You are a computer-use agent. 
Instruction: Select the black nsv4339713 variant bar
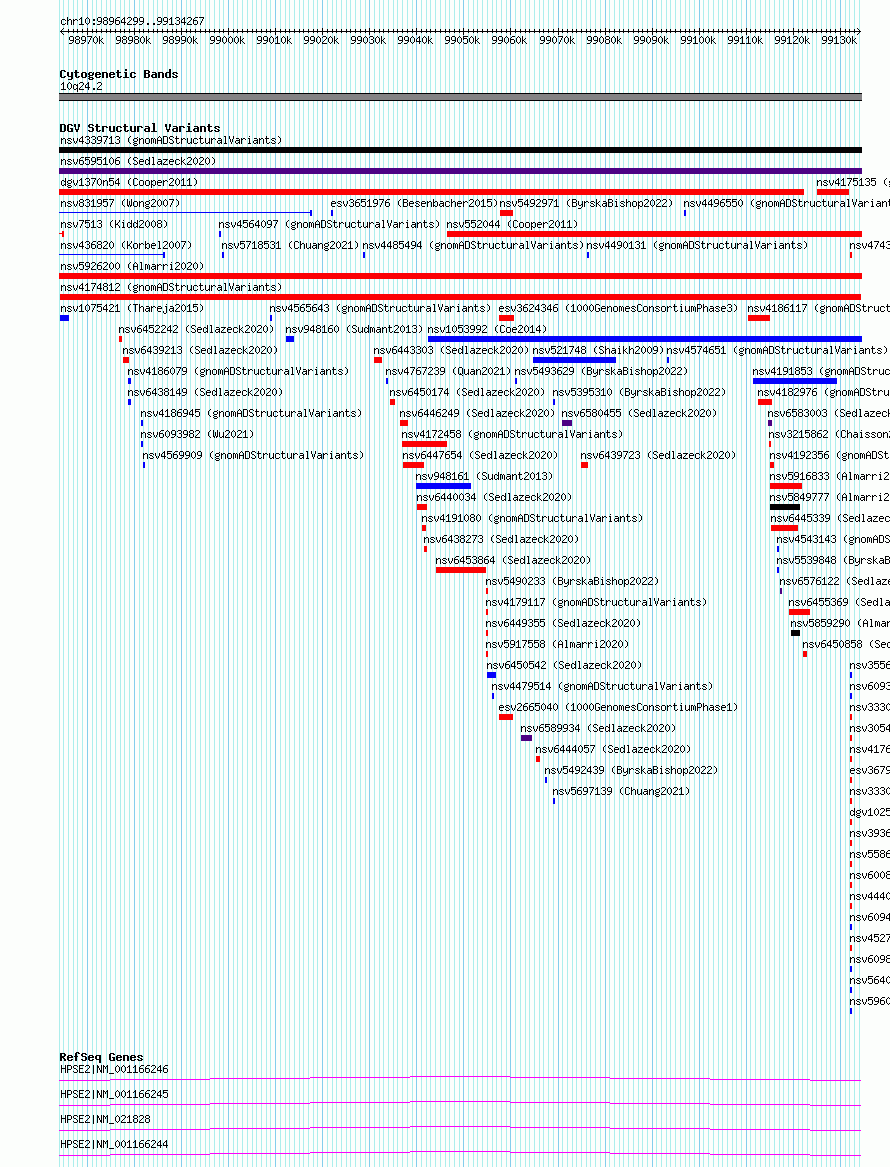461,150
